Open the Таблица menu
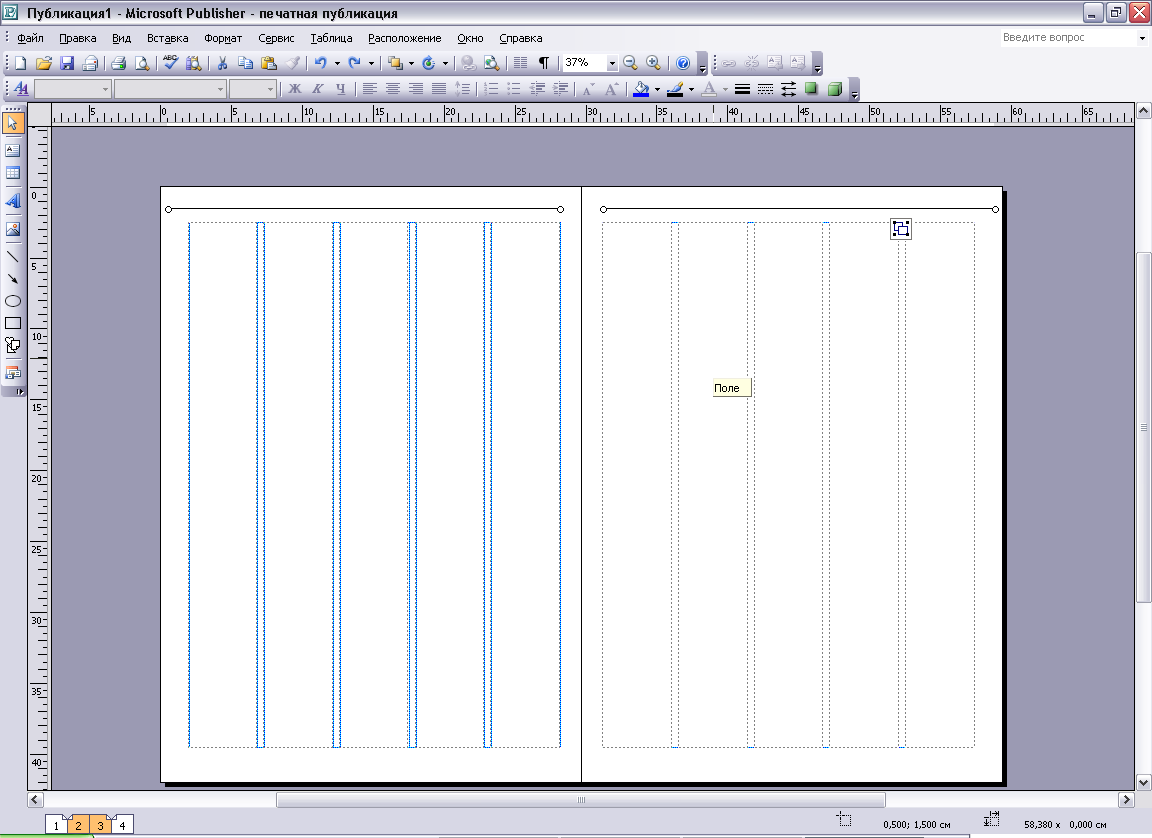The width and height of the screenshot is (1152, 838). tap(331, 38)
